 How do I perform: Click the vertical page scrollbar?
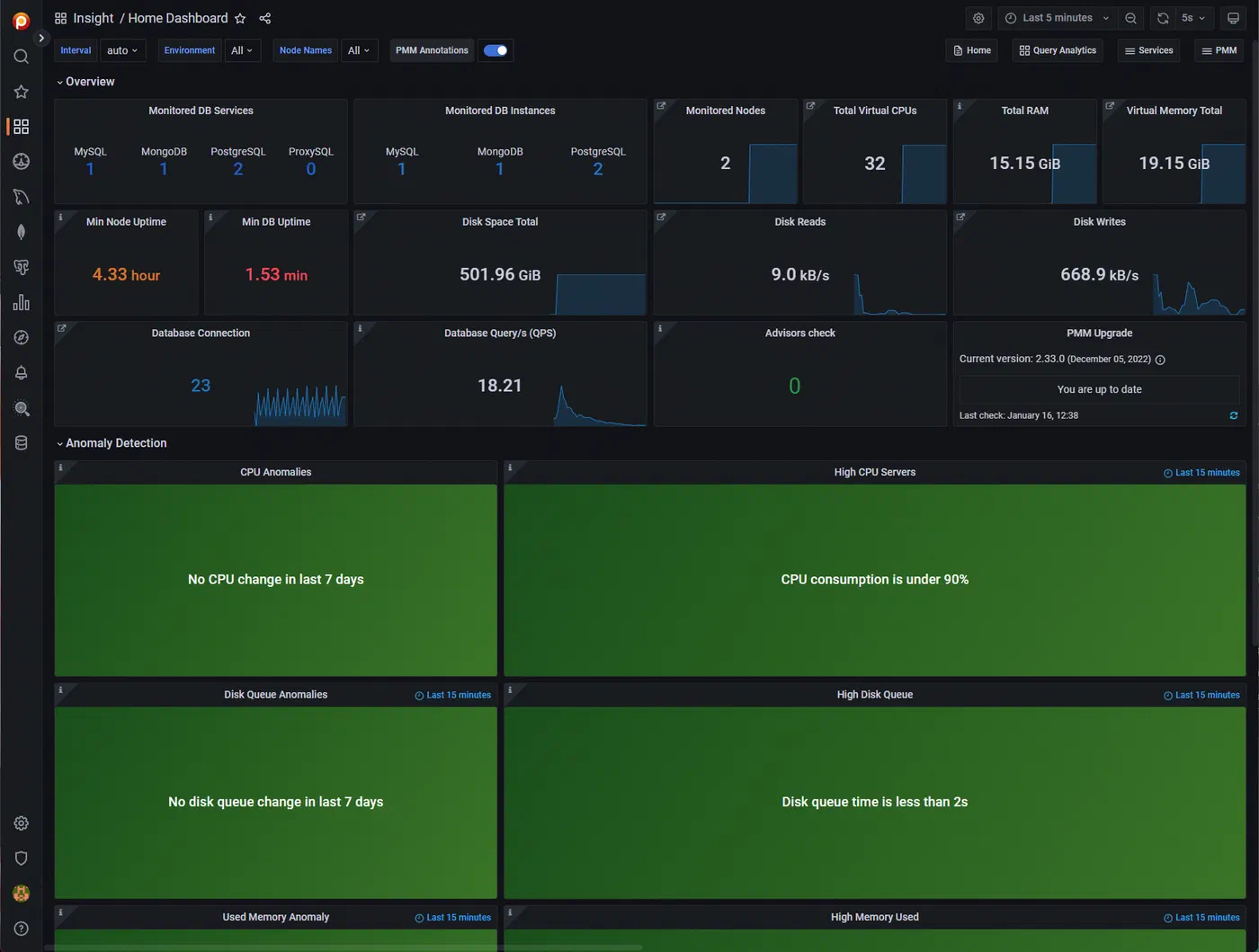(1255, 342)
